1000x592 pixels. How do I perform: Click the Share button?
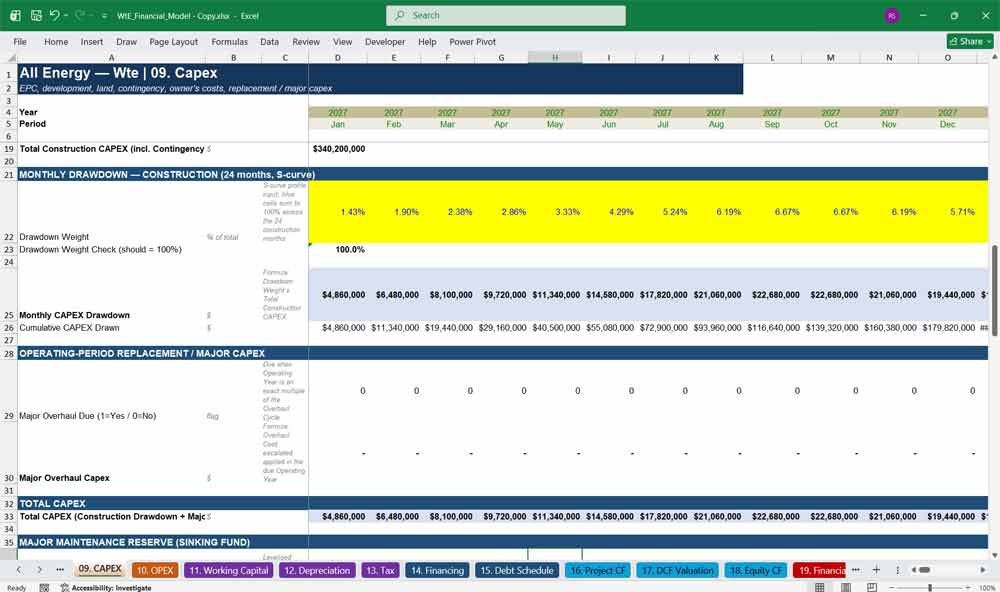pyautogui.click(x=970, y=41)
